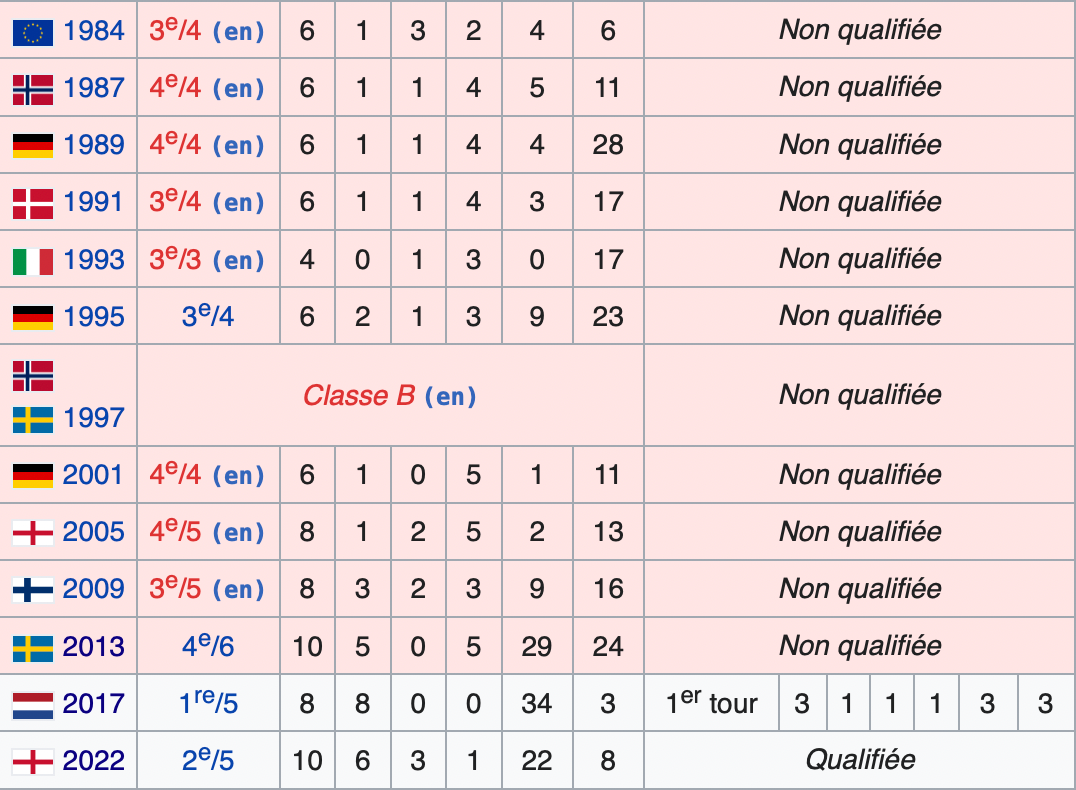
Task: Open the red Classe B link
Action: tap(359, 396)
